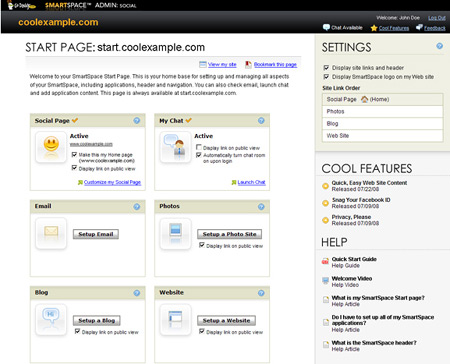450x364 pixels.
Task: Open What is the SmartSpace header article
Action: click(x=374, y=343)
